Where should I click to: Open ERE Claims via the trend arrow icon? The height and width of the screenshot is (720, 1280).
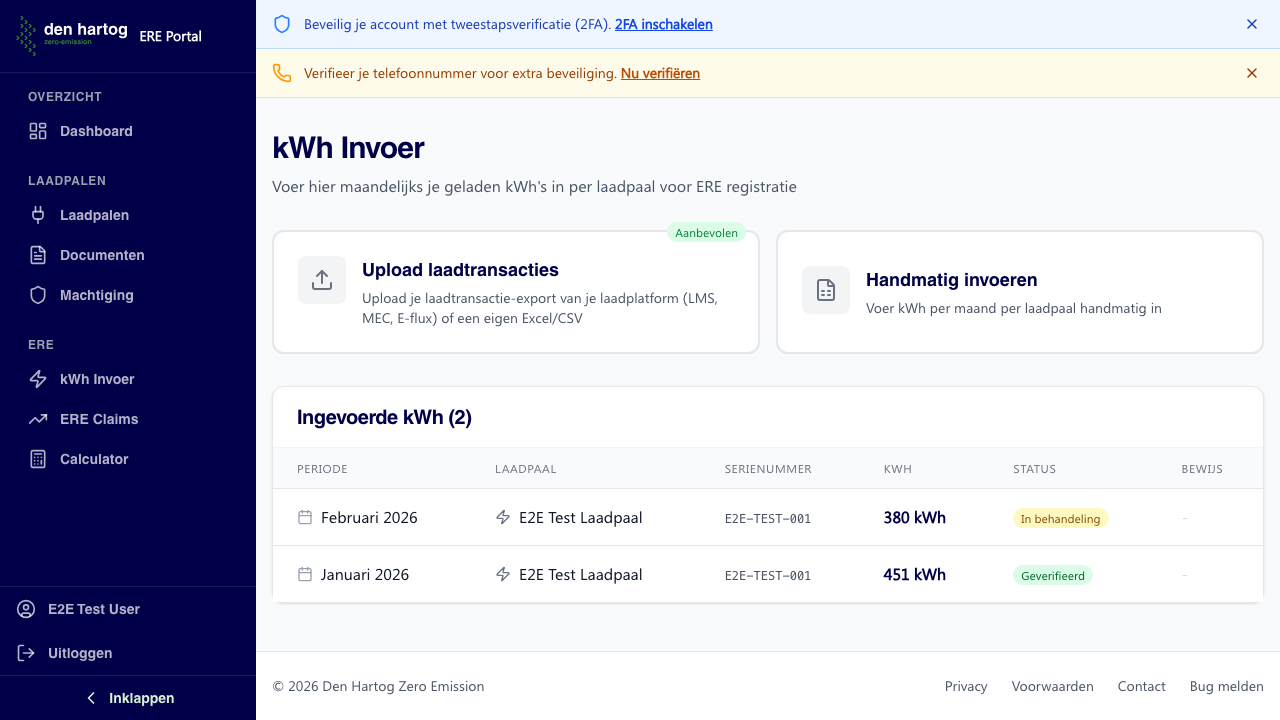[x=37, y=419]
